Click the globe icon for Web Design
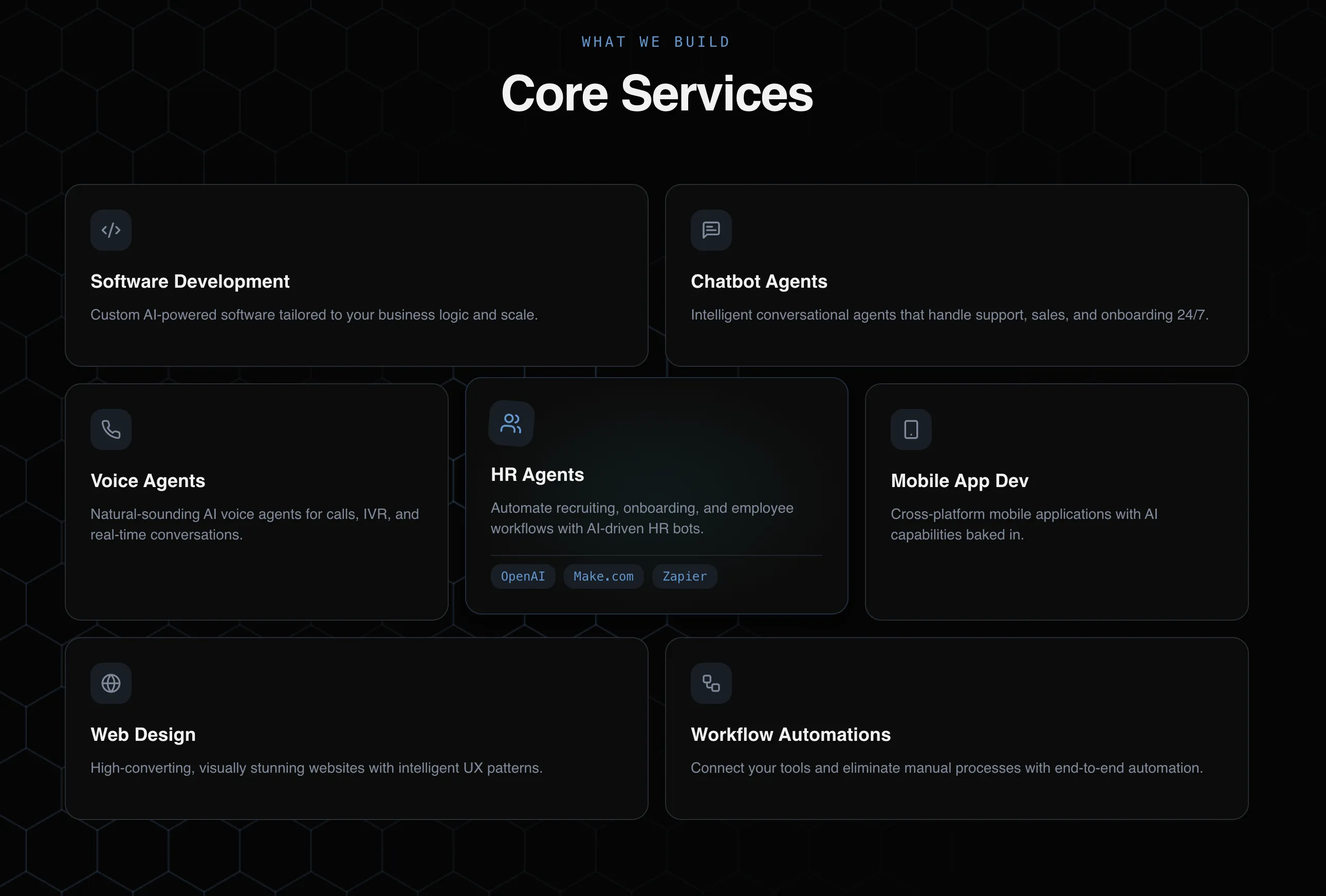 click(x=110, y=683)
